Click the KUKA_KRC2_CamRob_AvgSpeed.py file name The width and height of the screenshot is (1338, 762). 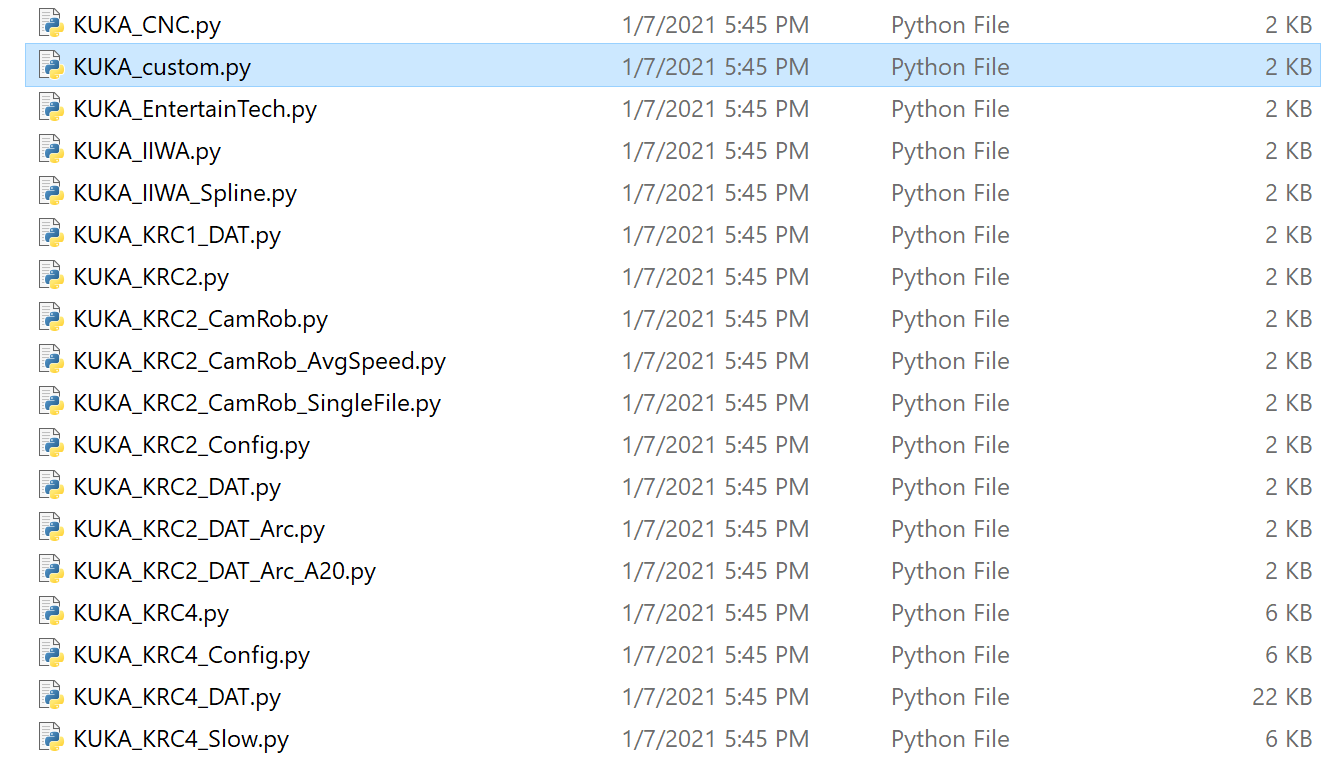(x=259, y=362)
